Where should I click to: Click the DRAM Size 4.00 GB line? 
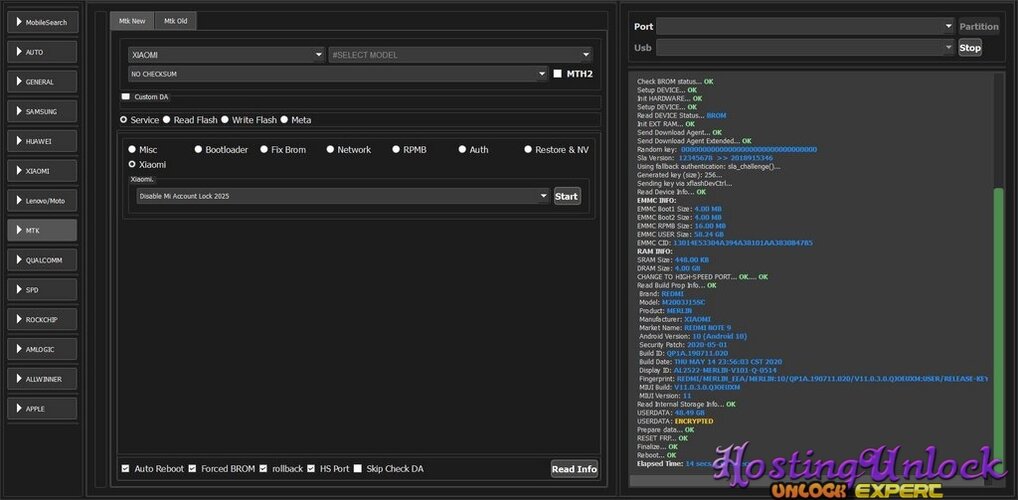669,268
